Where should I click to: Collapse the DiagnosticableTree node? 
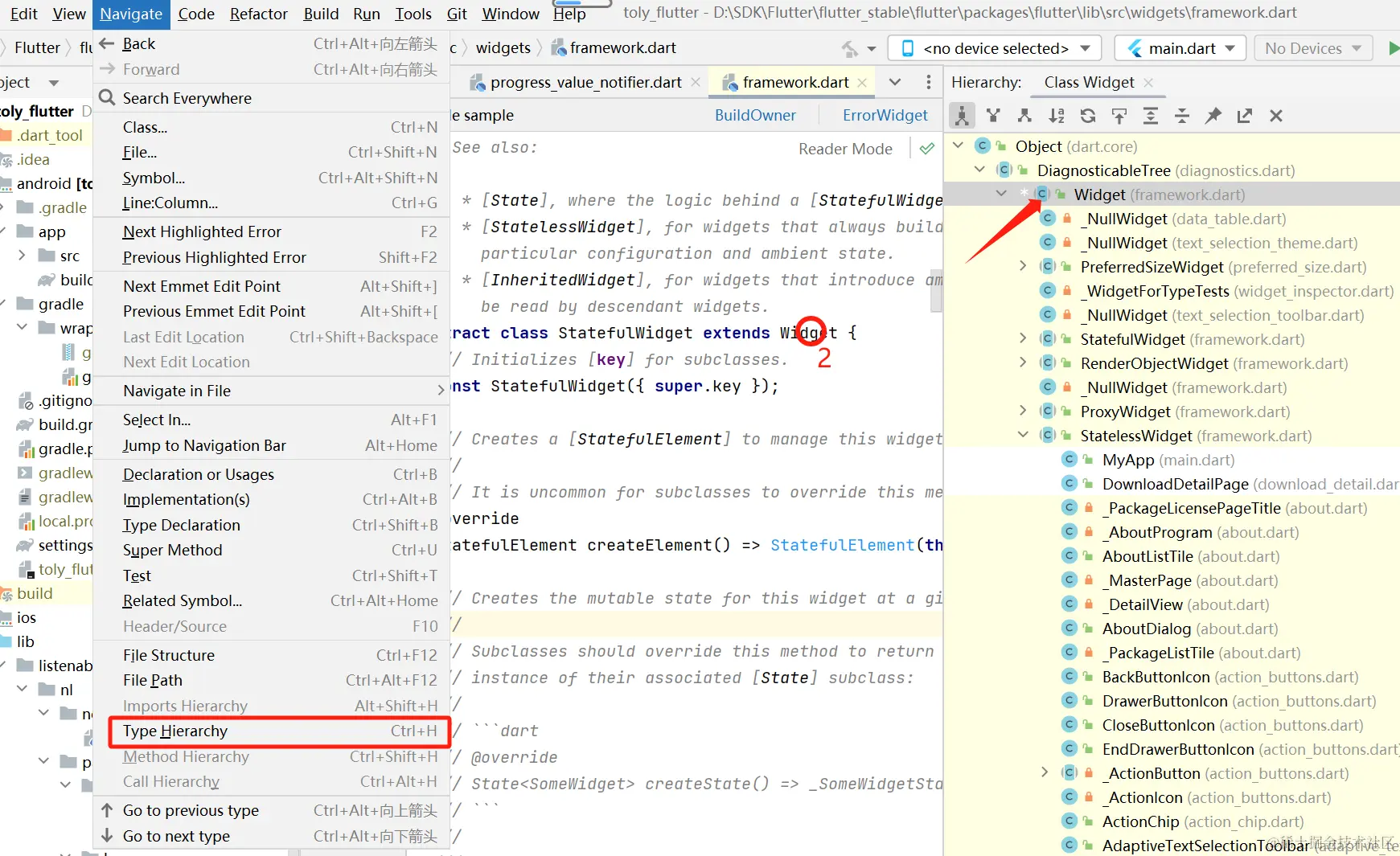979,170
